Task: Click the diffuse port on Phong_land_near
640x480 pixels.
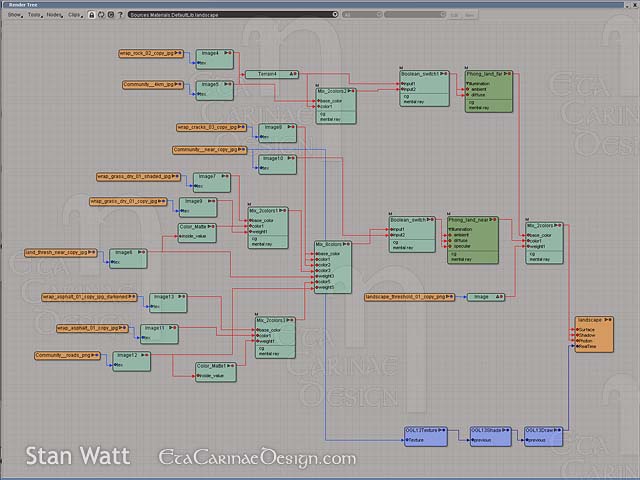Action: [x=452, y=240]
